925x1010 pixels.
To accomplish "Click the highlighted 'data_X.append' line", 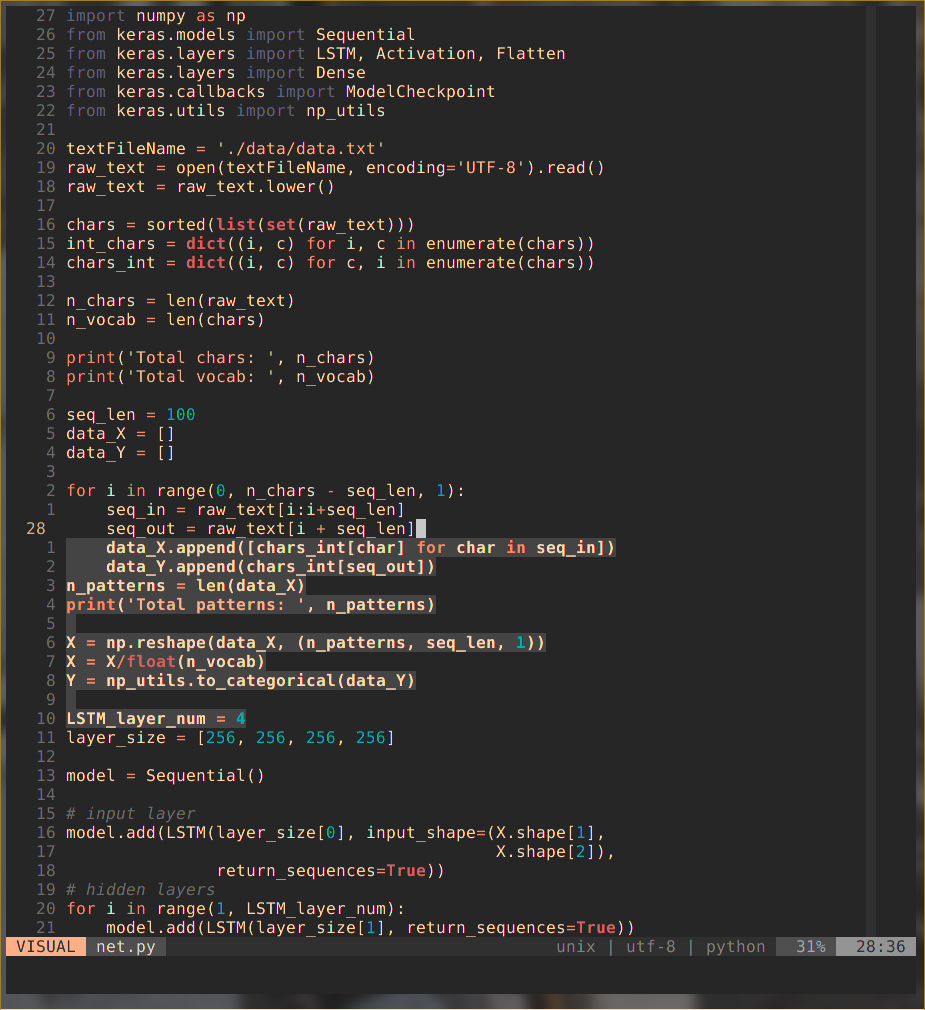I will [361, 548].
